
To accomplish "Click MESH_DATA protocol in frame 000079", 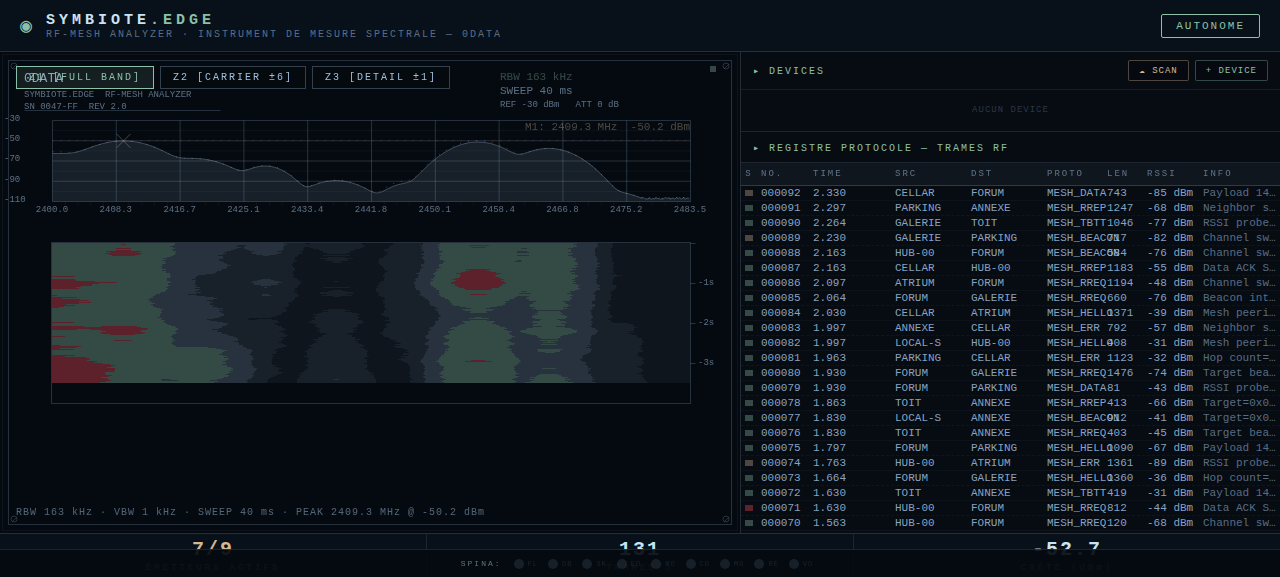I will pyautogui.click(x=1076, y=388).
